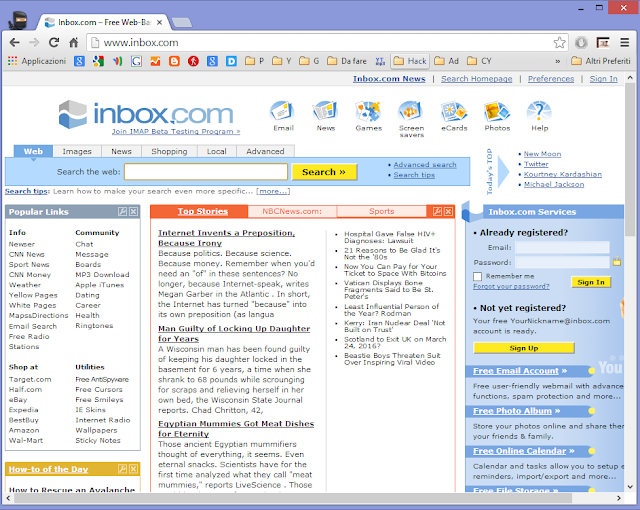
Task: Click the yellow Sign In button
Action: pyautogui.click(x=591, y=282)
